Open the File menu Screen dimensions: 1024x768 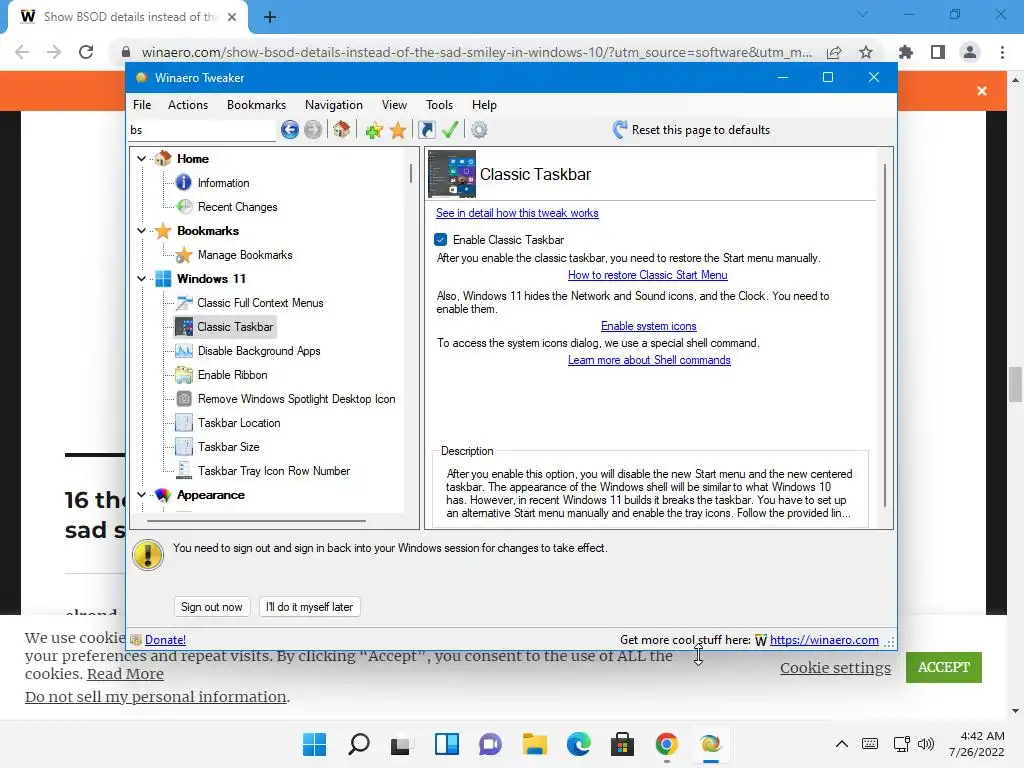(x=142, y=105)
